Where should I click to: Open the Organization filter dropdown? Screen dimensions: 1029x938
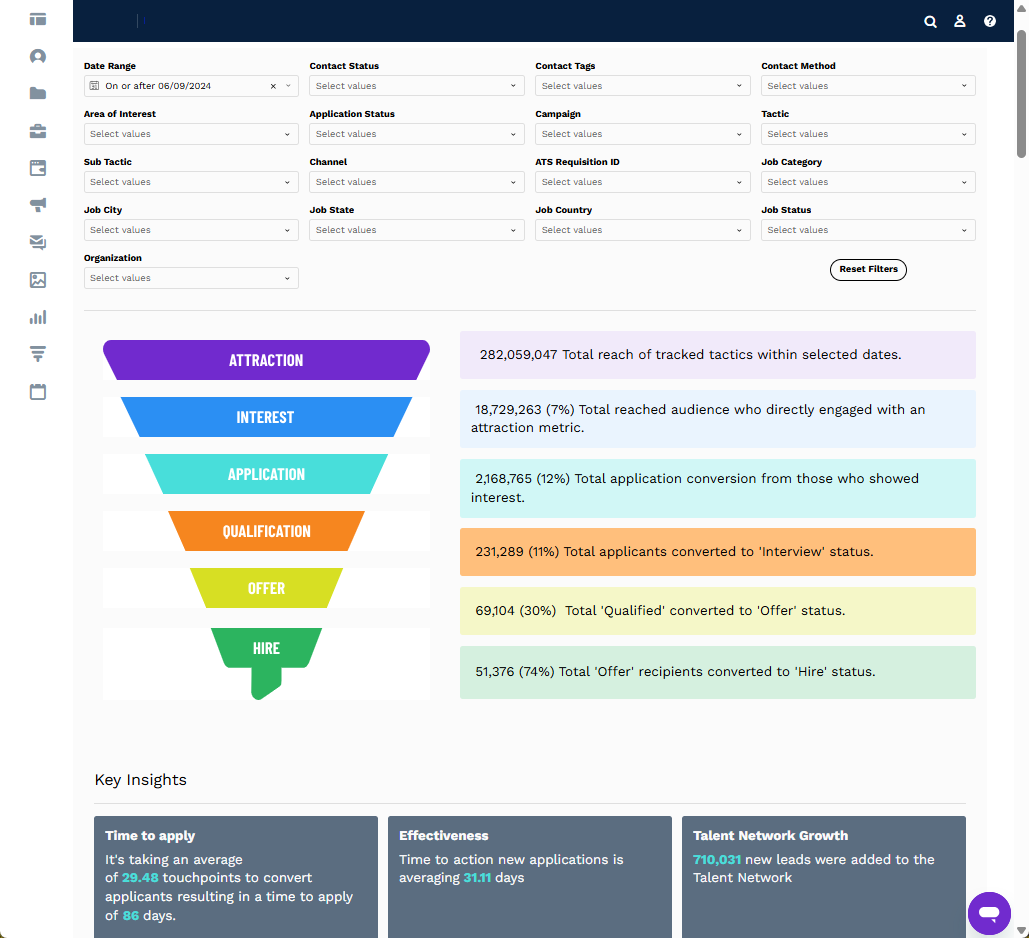pyautogui.click(x=190, y=278)
